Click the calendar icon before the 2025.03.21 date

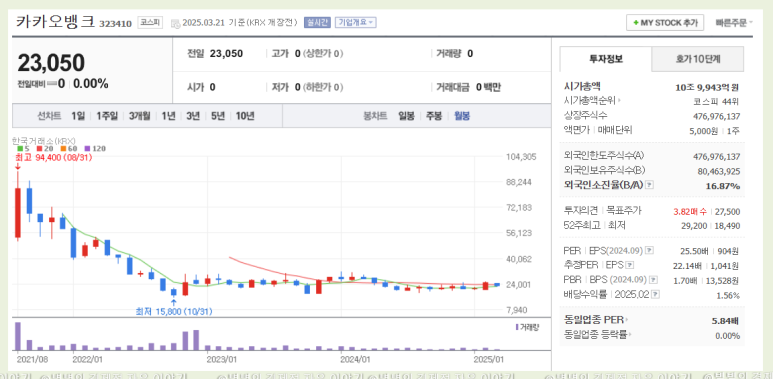point(175,23)
